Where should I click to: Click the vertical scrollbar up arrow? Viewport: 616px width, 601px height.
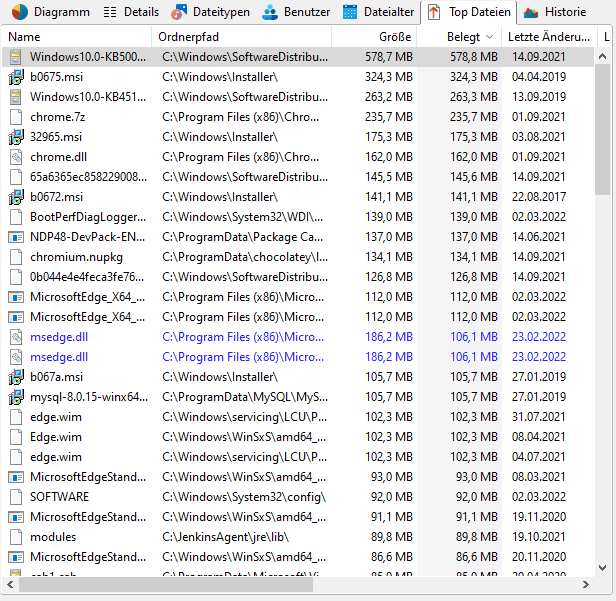(602, 57)
